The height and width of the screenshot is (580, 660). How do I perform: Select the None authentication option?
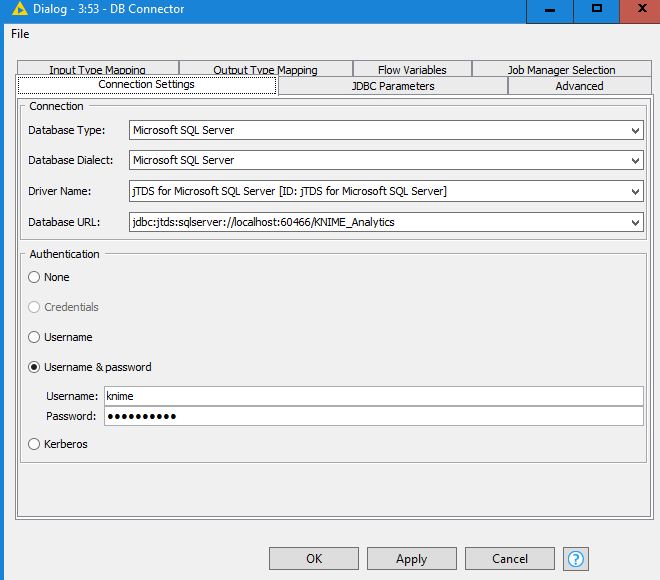(x=34, y=277)
